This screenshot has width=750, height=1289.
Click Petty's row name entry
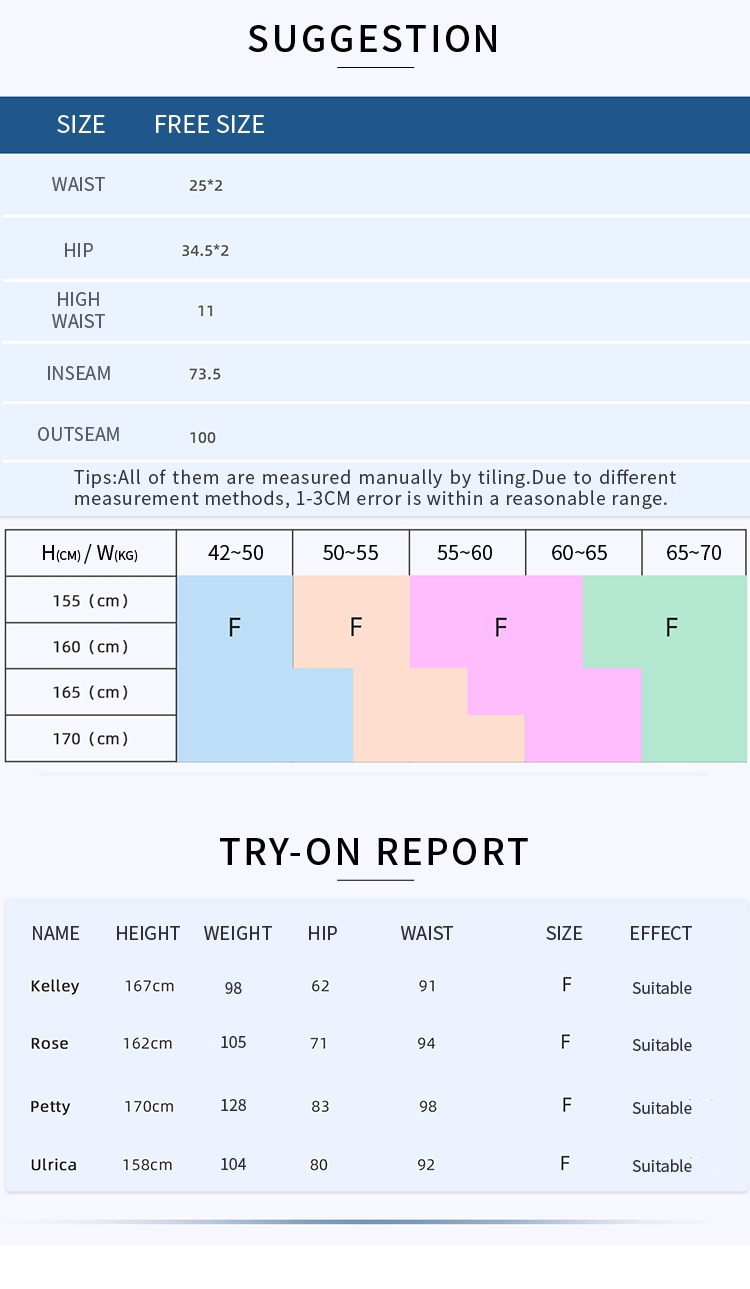(50, 1106)
